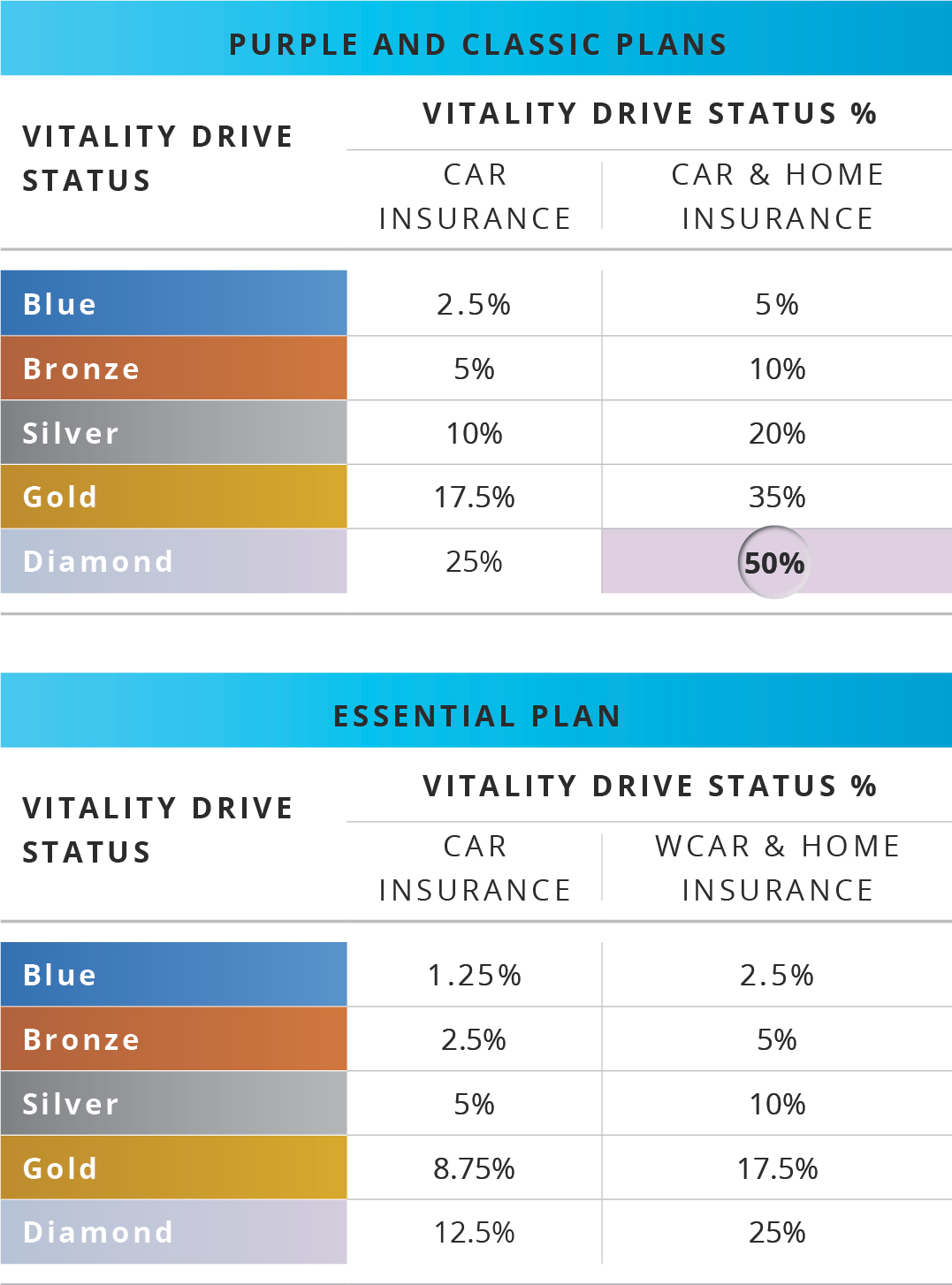The width and height of the screenshot is (952, 1285).
Task: Select the Gold status in Essential Plan table
Action: coord(173,1167)
